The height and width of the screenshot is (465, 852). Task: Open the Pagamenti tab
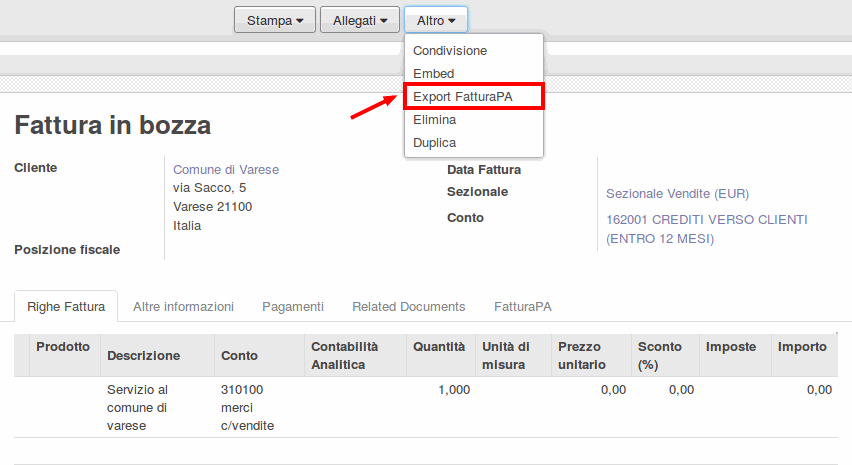click(293, 307)
